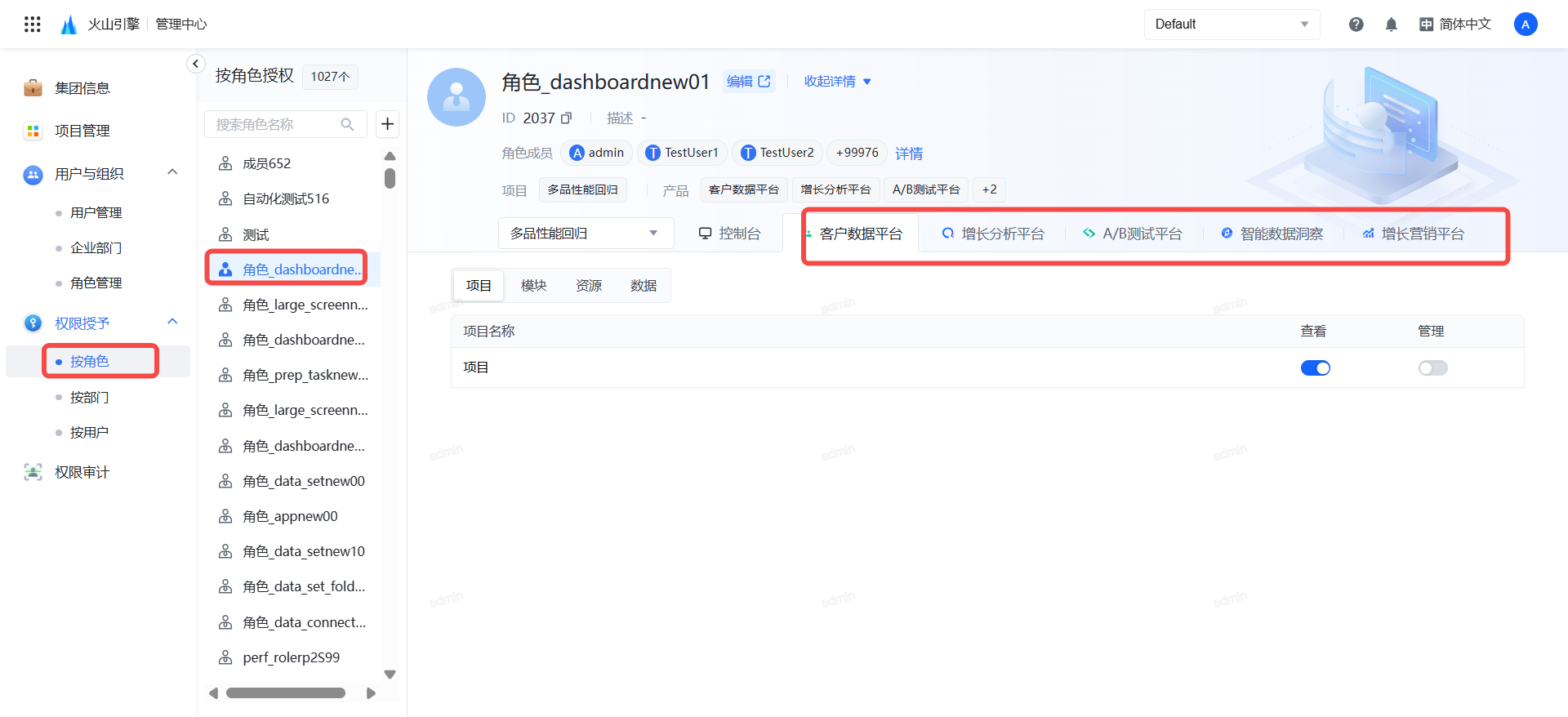Screen dimensions: 1568x717
Task: Click the 权限授予 key icon
Action: click(x=33, y=323)
